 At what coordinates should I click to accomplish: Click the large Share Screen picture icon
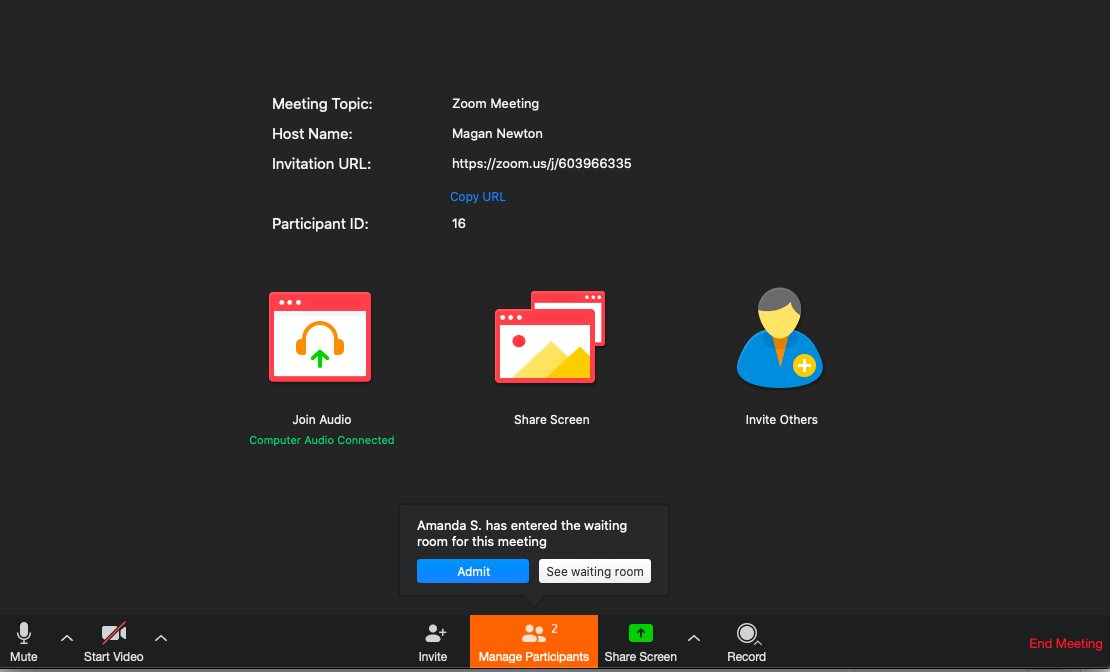tap(550, 337)
